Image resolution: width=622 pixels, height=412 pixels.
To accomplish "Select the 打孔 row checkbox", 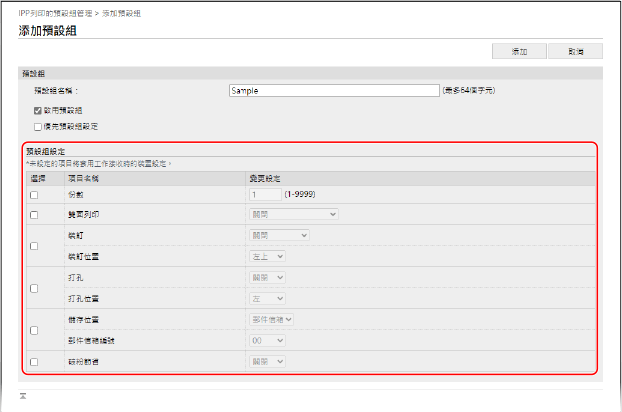I will click(x=33, y=288).
